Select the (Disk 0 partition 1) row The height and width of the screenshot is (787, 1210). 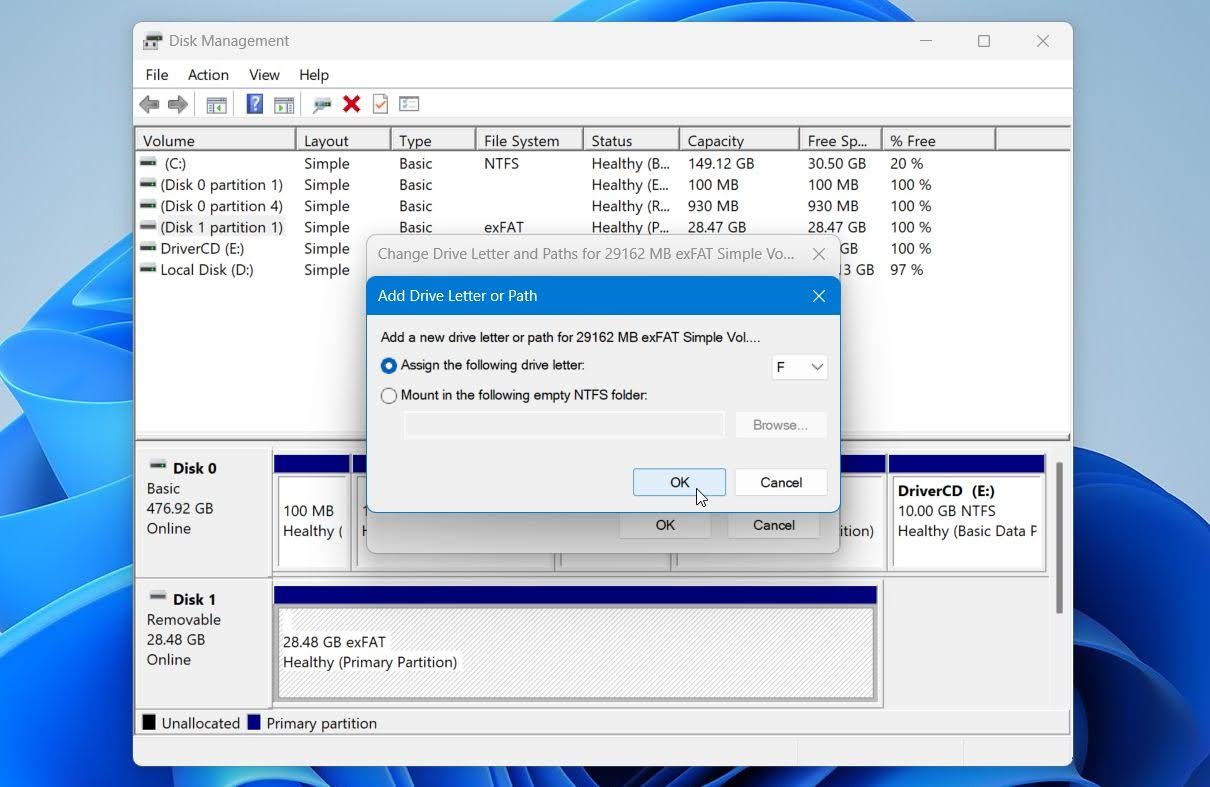pos(602,185)
